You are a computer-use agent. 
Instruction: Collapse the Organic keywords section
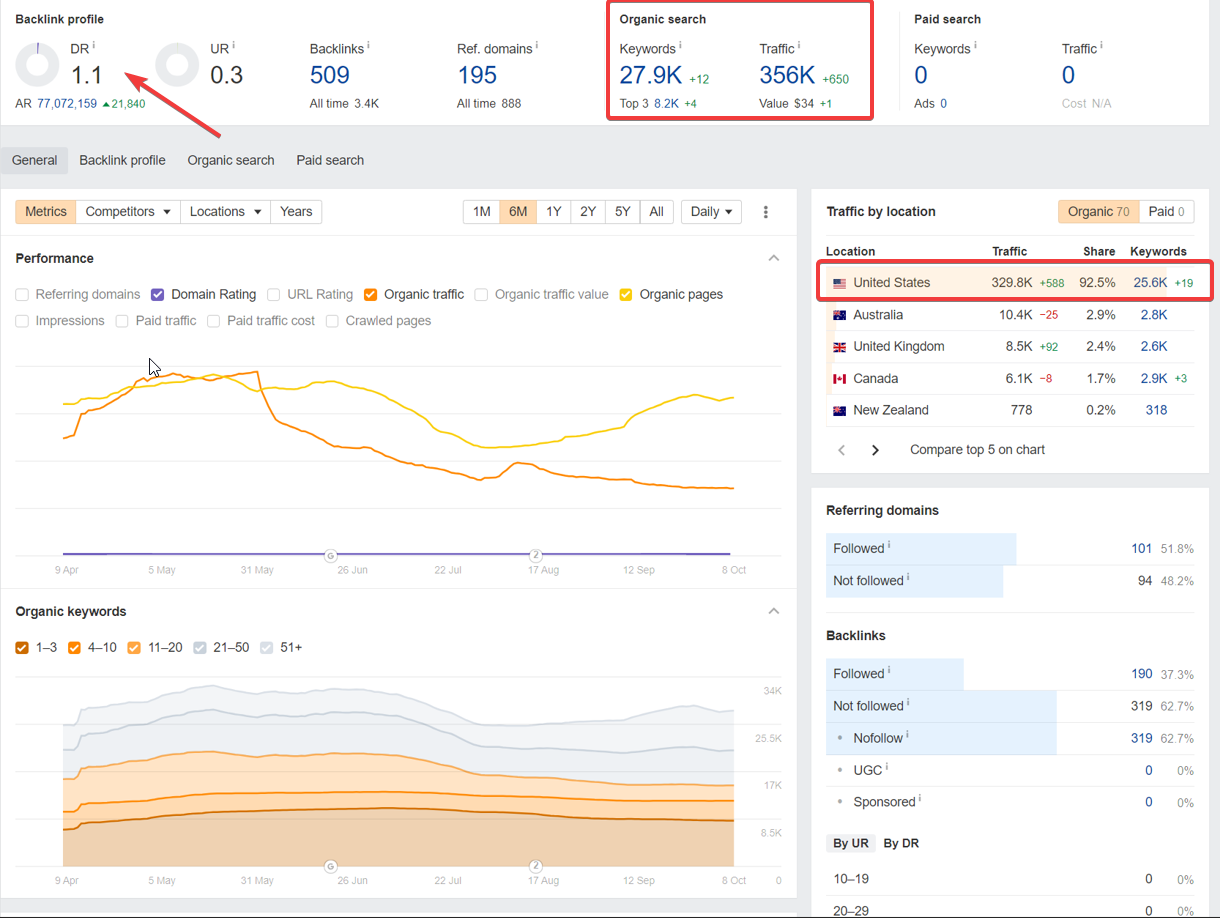773,611
